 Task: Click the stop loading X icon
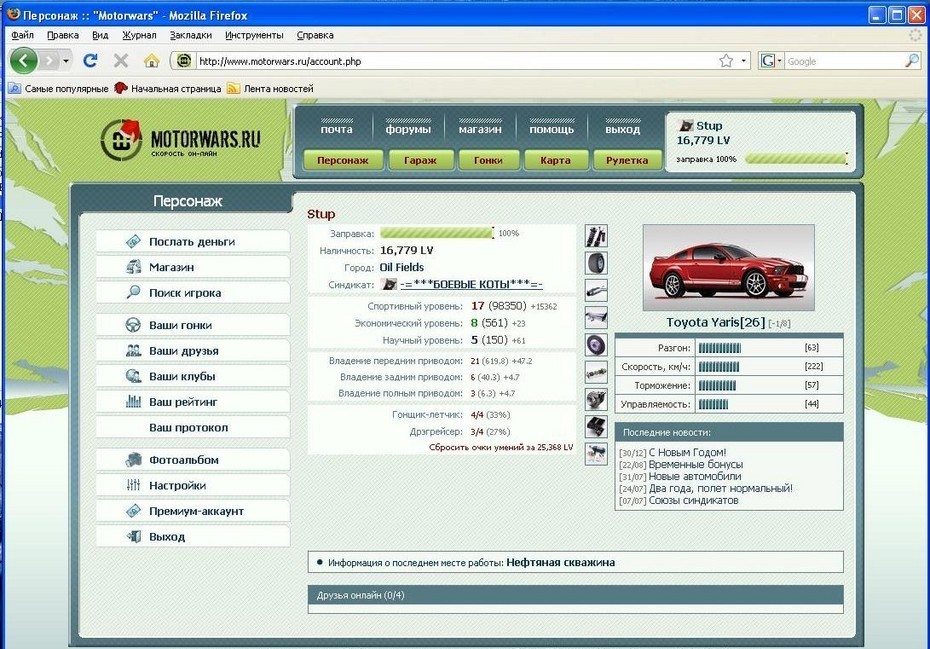point(121,61)
